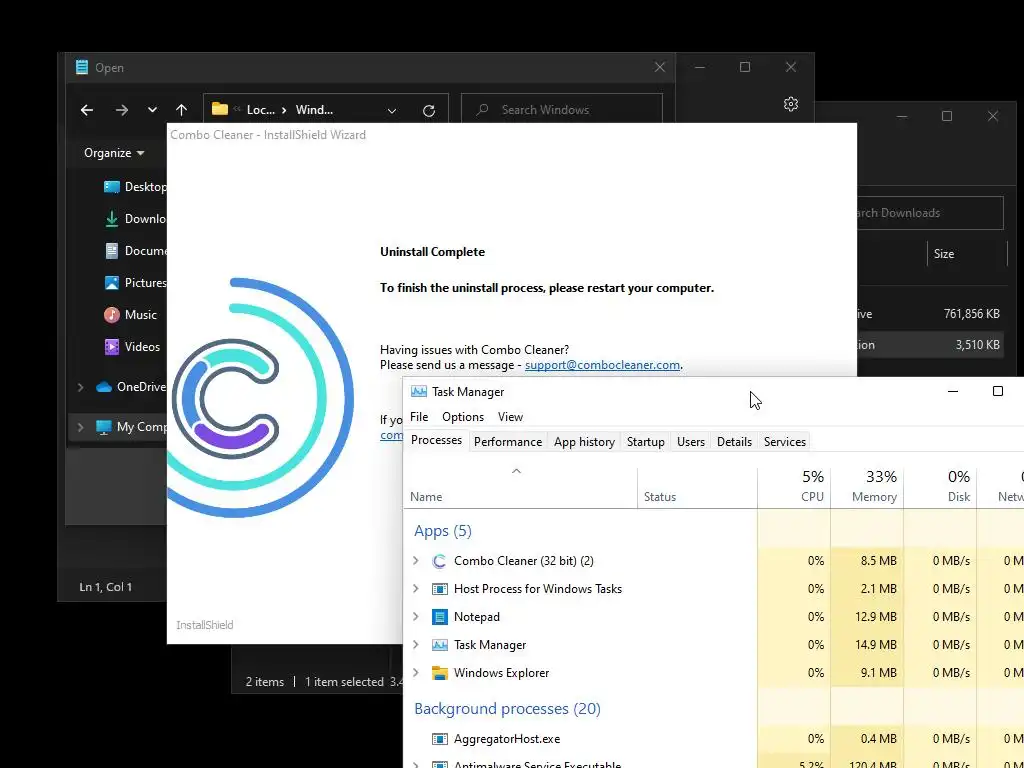
Task: Click the OneDrive cloud icon
Action: (104, 387)
